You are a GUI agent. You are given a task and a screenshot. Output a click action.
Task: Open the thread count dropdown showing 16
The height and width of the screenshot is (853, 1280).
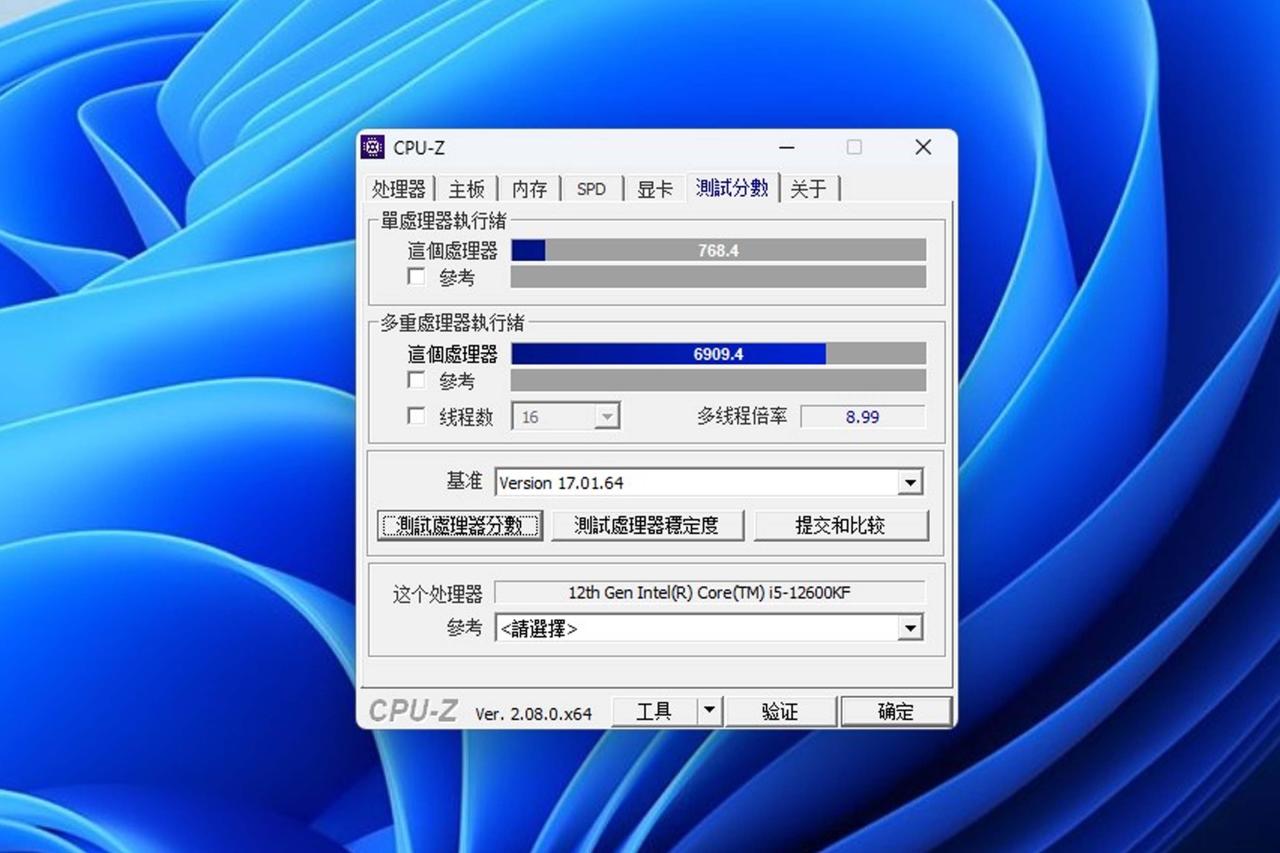coord(566,417)
